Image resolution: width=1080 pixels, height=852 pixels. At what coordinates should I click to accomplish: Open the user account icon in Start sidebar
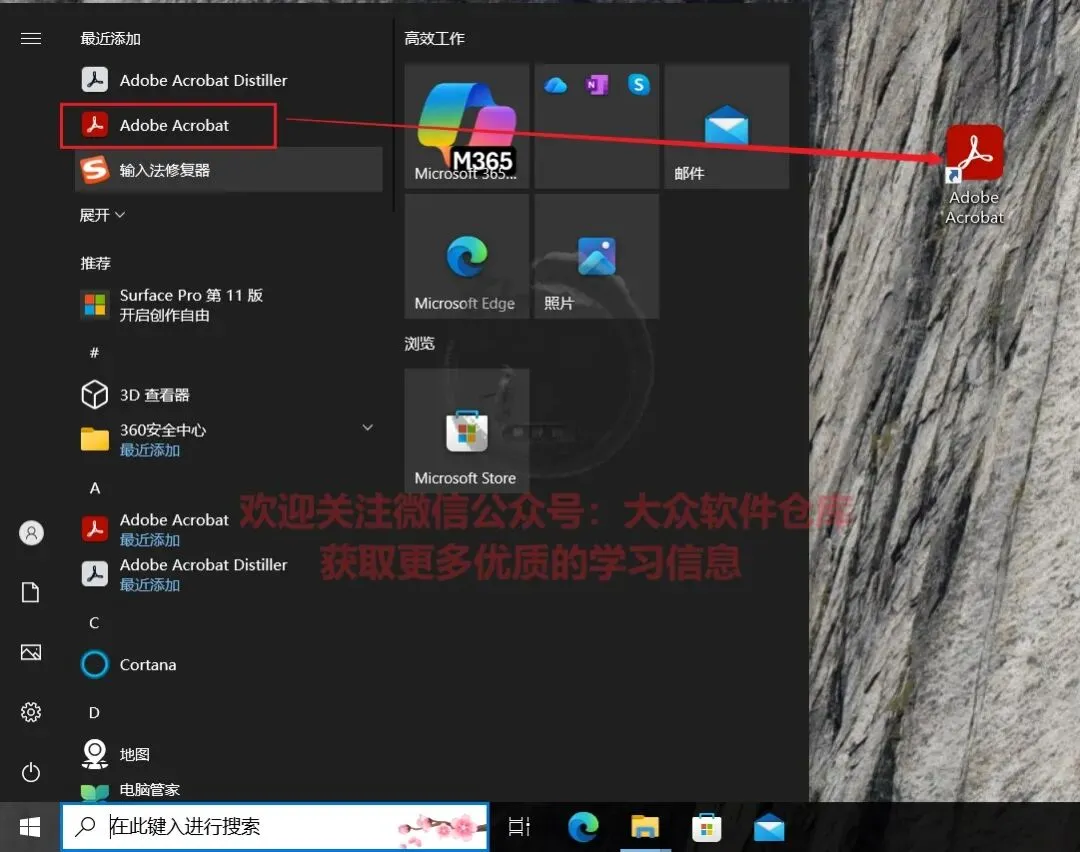(x=31, y=533)
